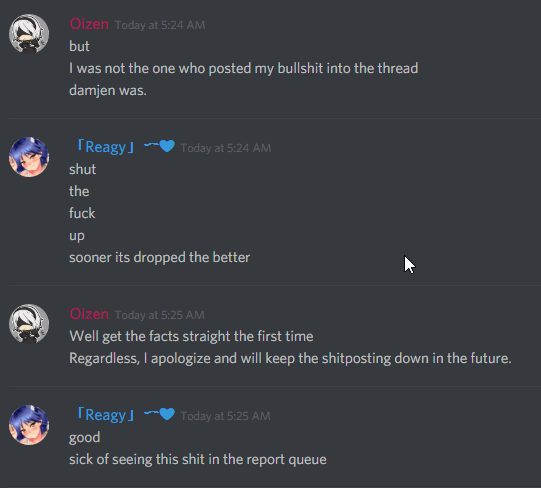Click Reagy's 'Today at 5:24 AM' timestamp

pyautogui.click(x=226, y=148)
